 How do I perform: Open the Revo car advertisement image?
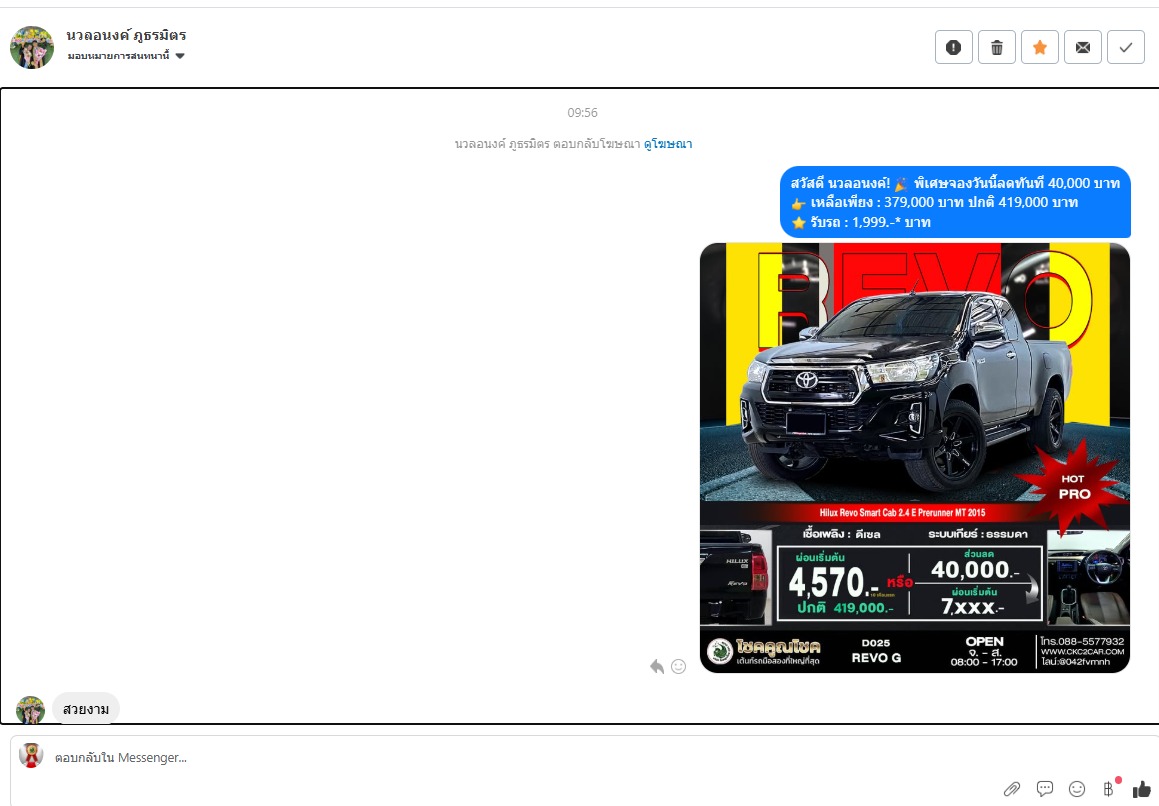914,458
